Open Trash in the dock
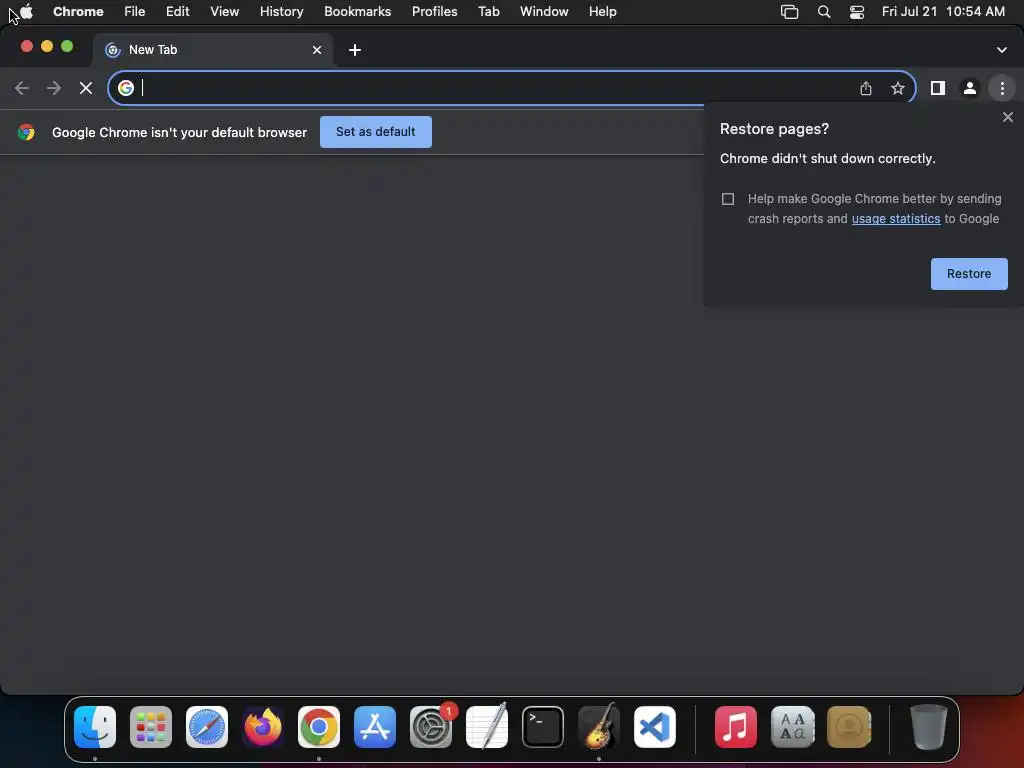 (x=928, y=727)
